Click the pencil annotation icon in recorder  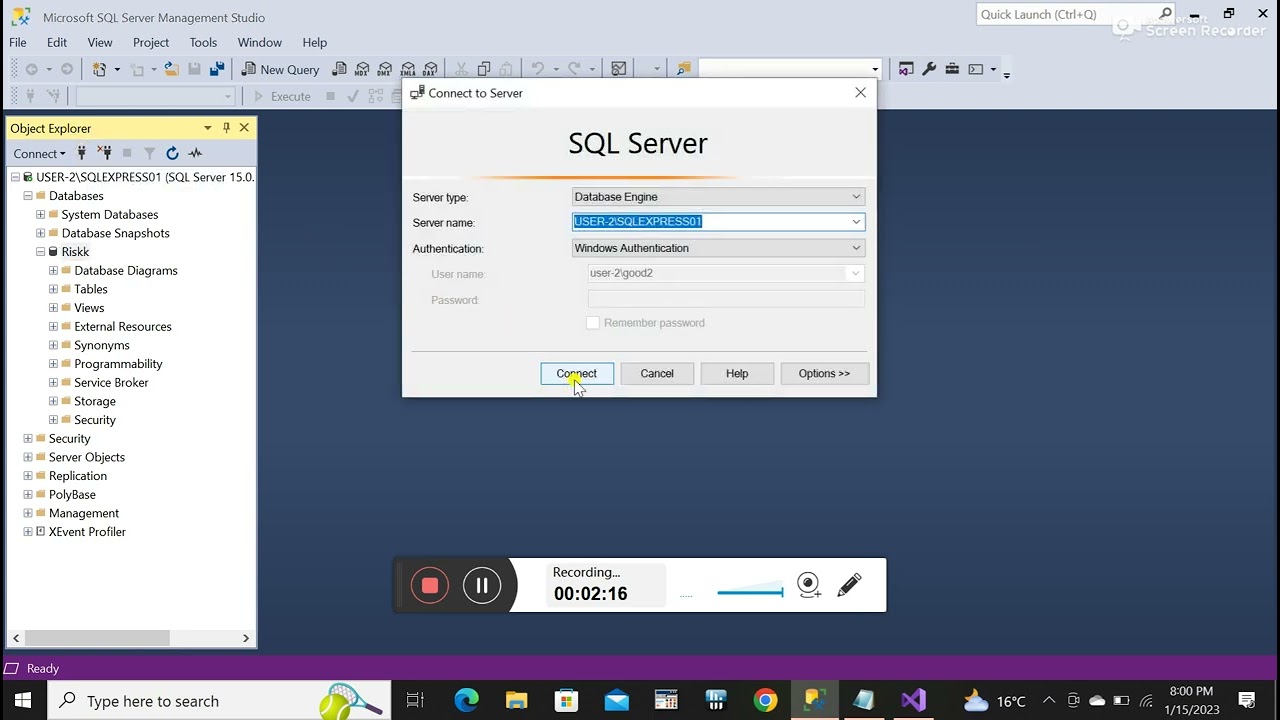tap(849, 585)
